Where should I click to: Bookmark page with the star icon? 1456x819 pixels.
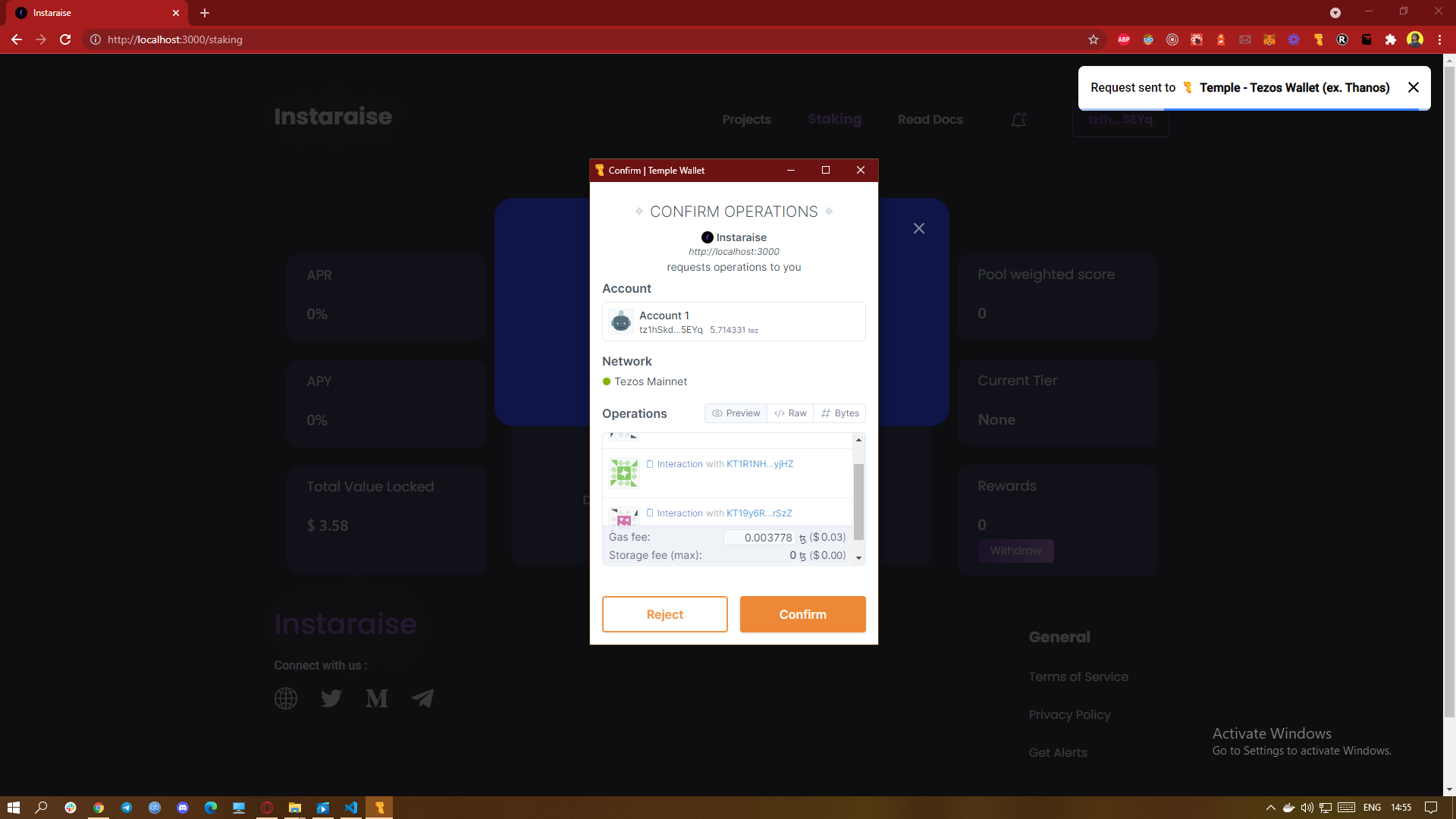click(1094, 39)
